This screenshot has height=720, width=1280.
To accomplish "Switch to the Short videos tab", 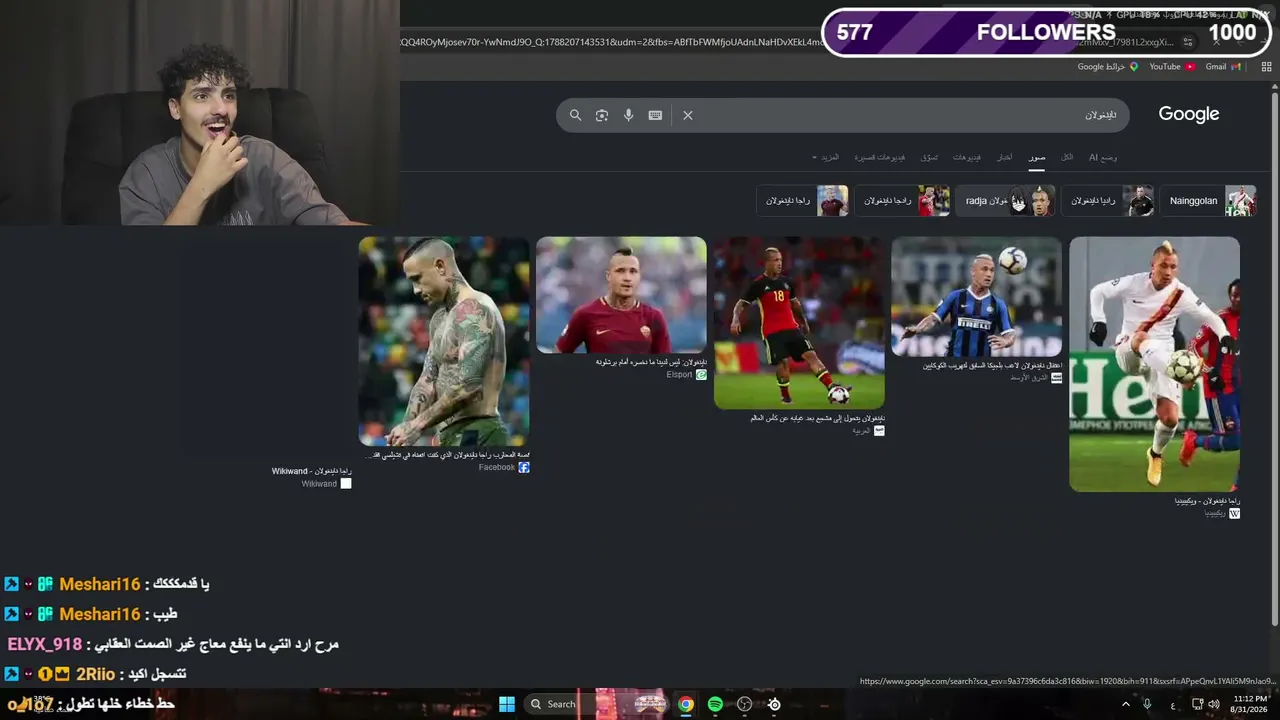I will [x=880, y=157].
